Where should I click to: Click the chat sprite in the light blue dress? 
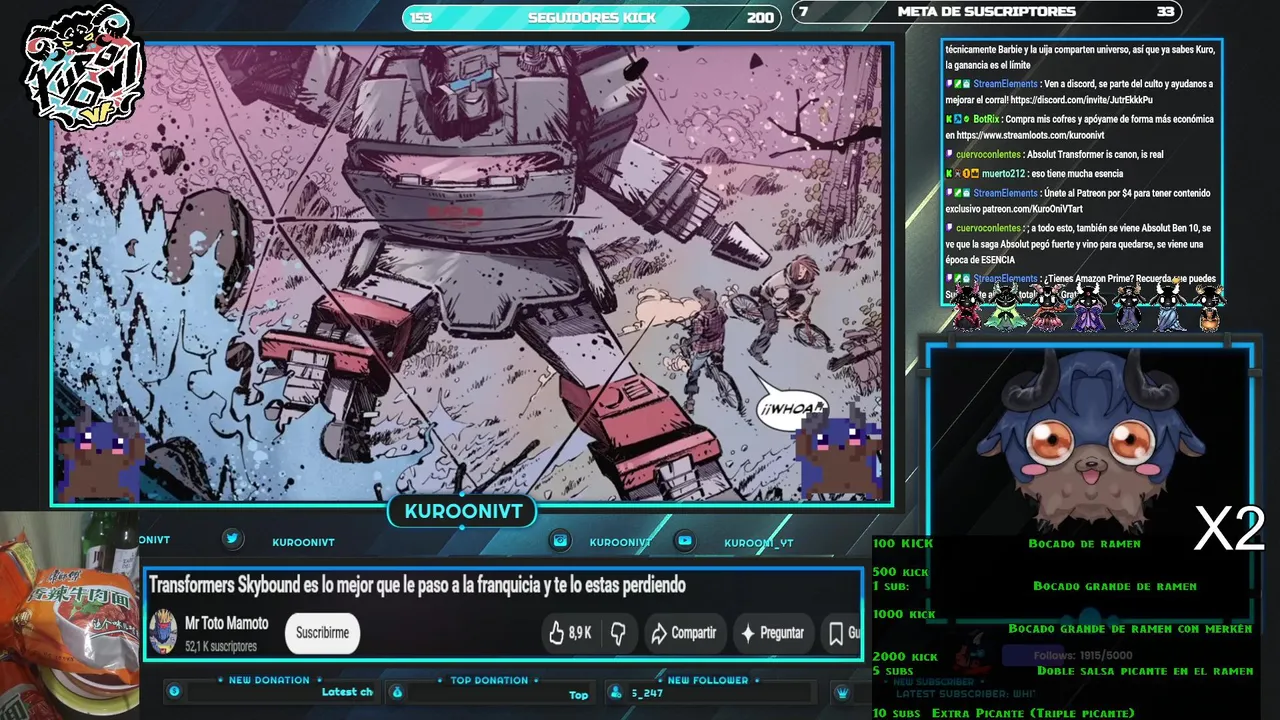(x=1170, y=307)
